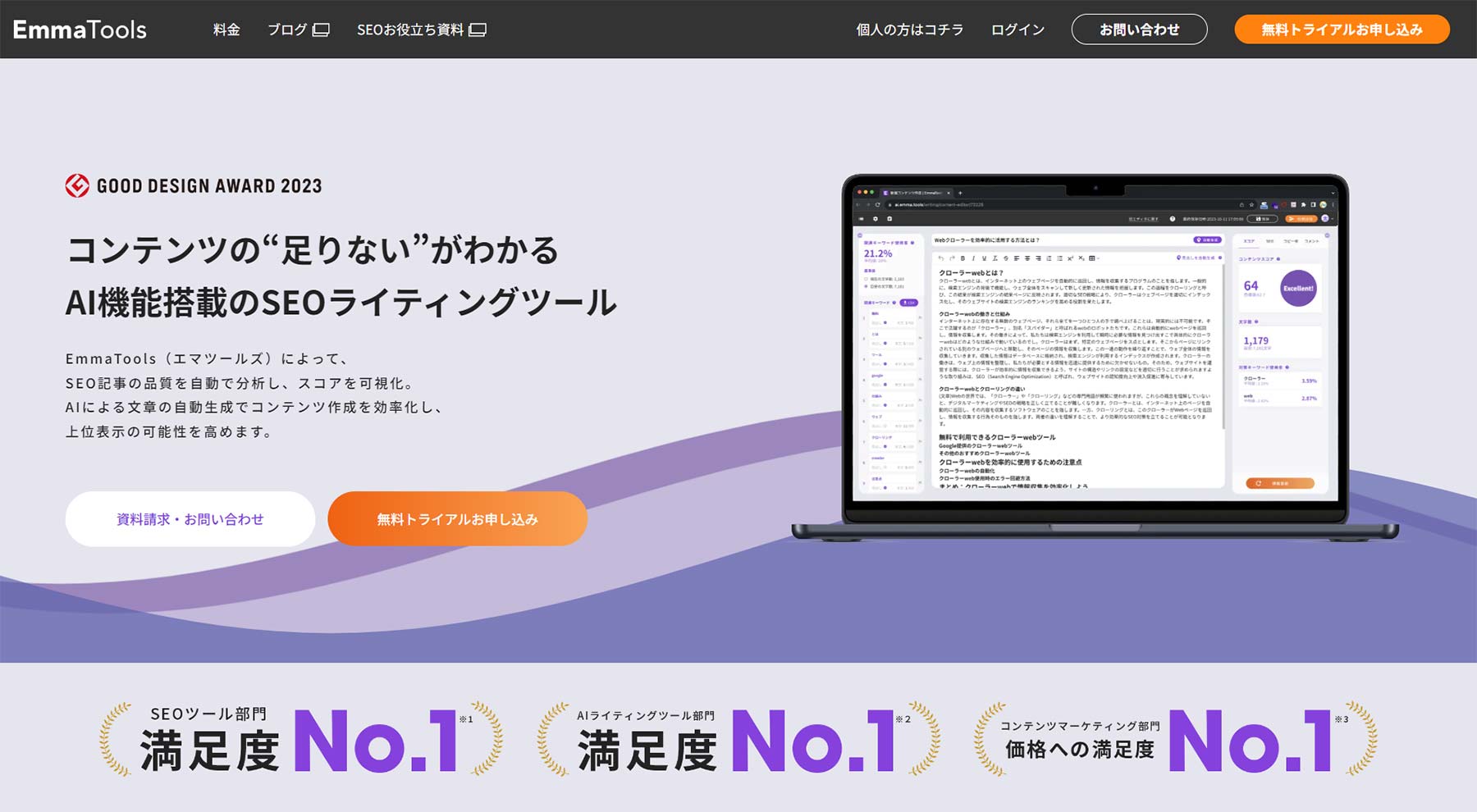1477x812 pixels.
Task: Click the orange hero 無料トライアルお申し込み button
Action: [457, 519]
